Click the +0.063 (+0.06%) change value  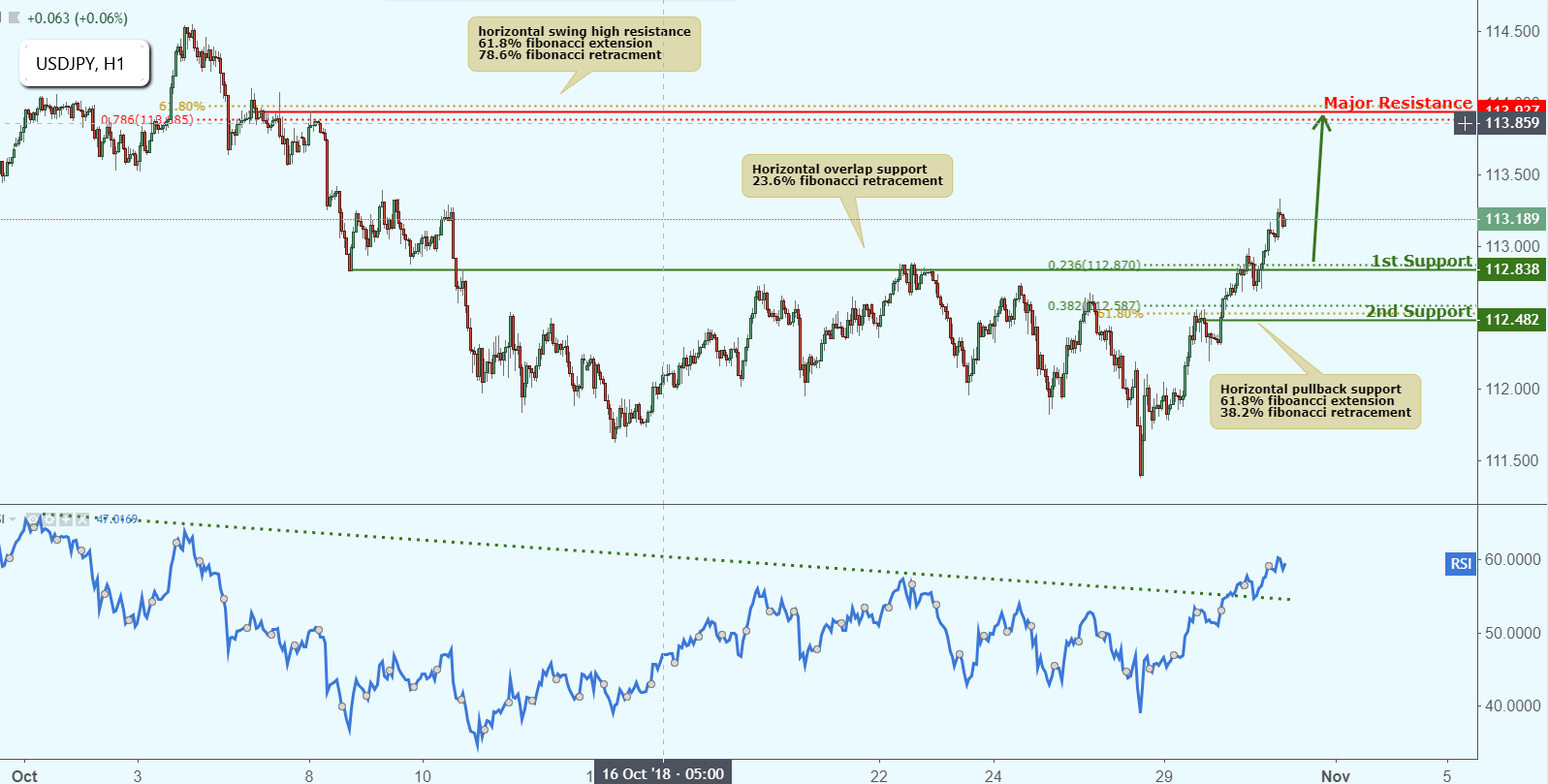(78, 17)
